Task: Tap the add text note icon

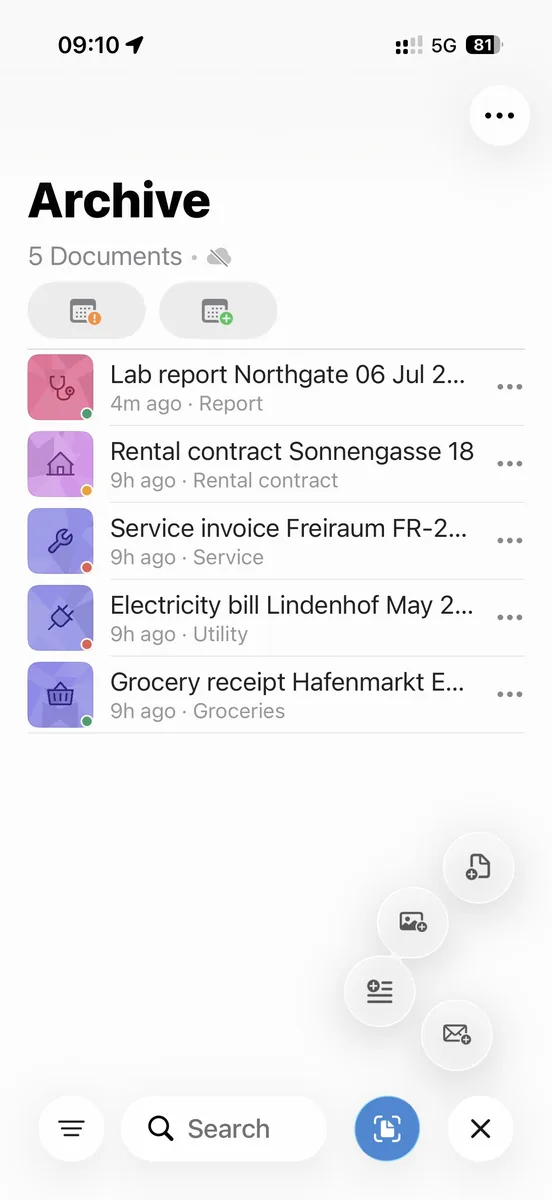Action: tap(379, 991)
